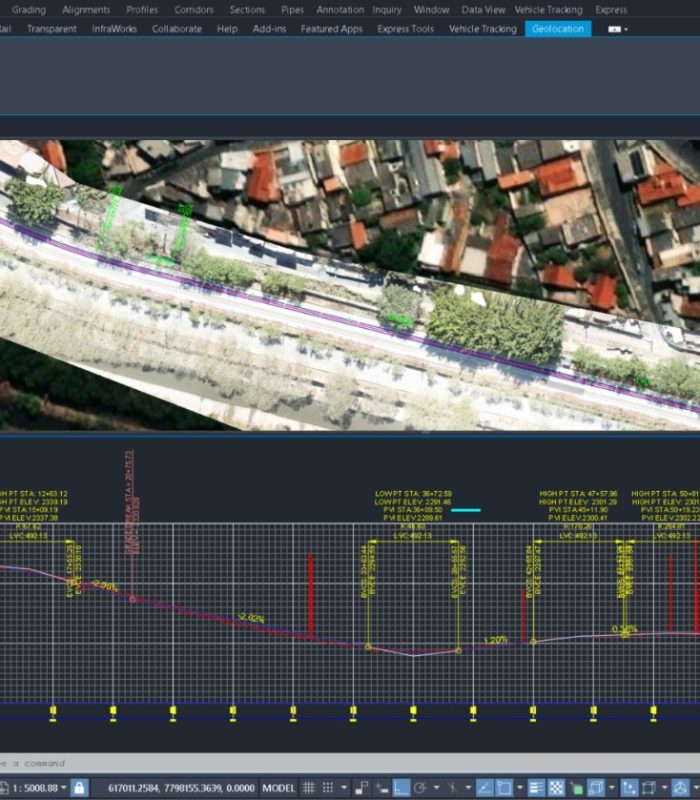Click the cyan line swatch in profile view
Screen dimensions: 700x800
coord(466,510)
